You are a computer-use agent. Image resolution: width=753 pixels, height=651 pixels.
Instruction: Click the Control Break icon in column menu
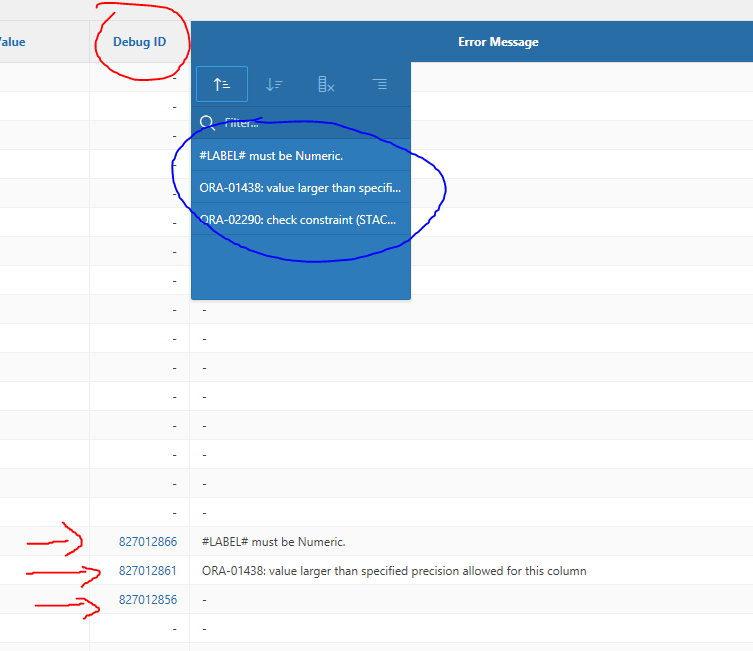[x=379, y=84]
